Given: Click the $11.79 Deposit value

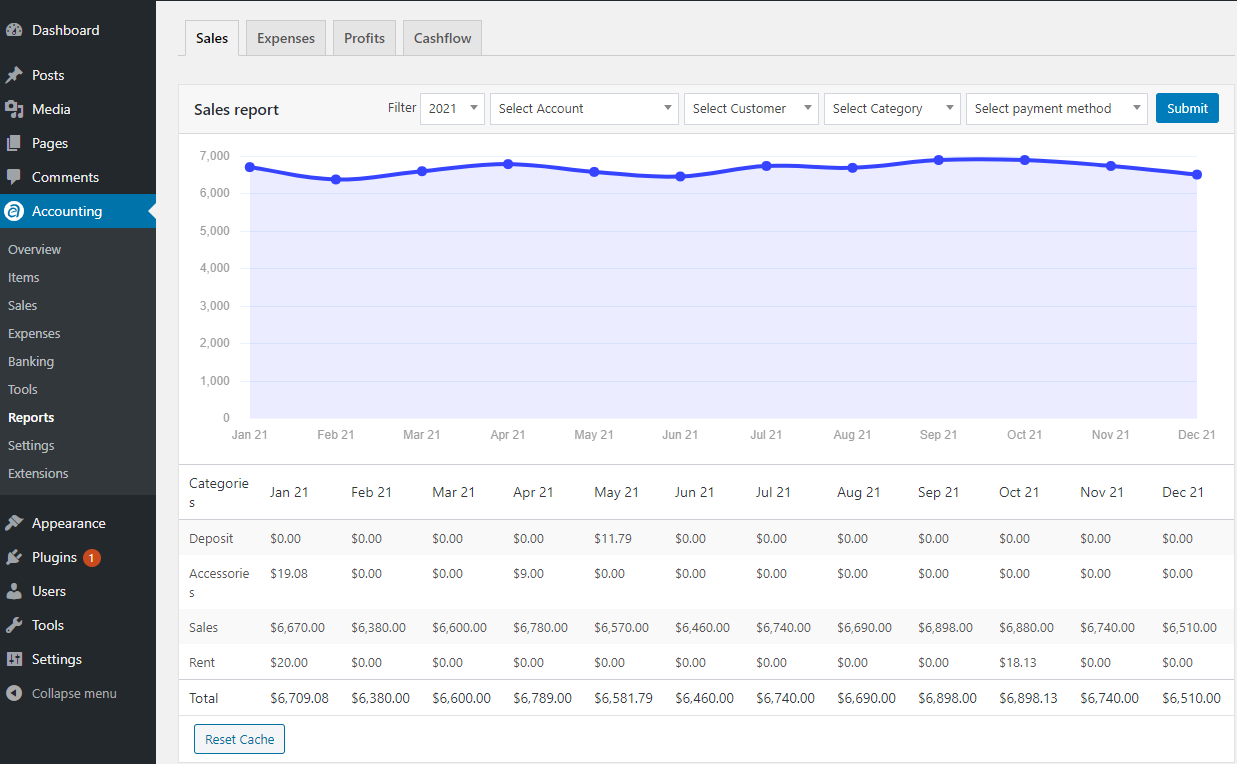Looking at the screenshot, I should (613, 538).
